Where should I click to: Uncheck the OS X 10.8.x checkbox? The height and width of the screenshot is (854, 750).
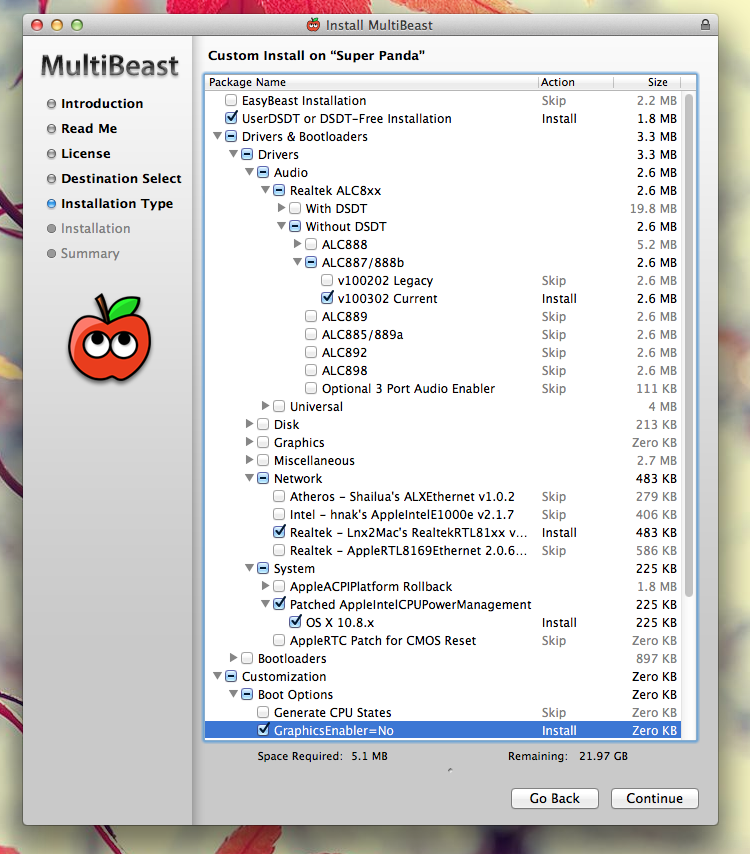pos(295,621)
